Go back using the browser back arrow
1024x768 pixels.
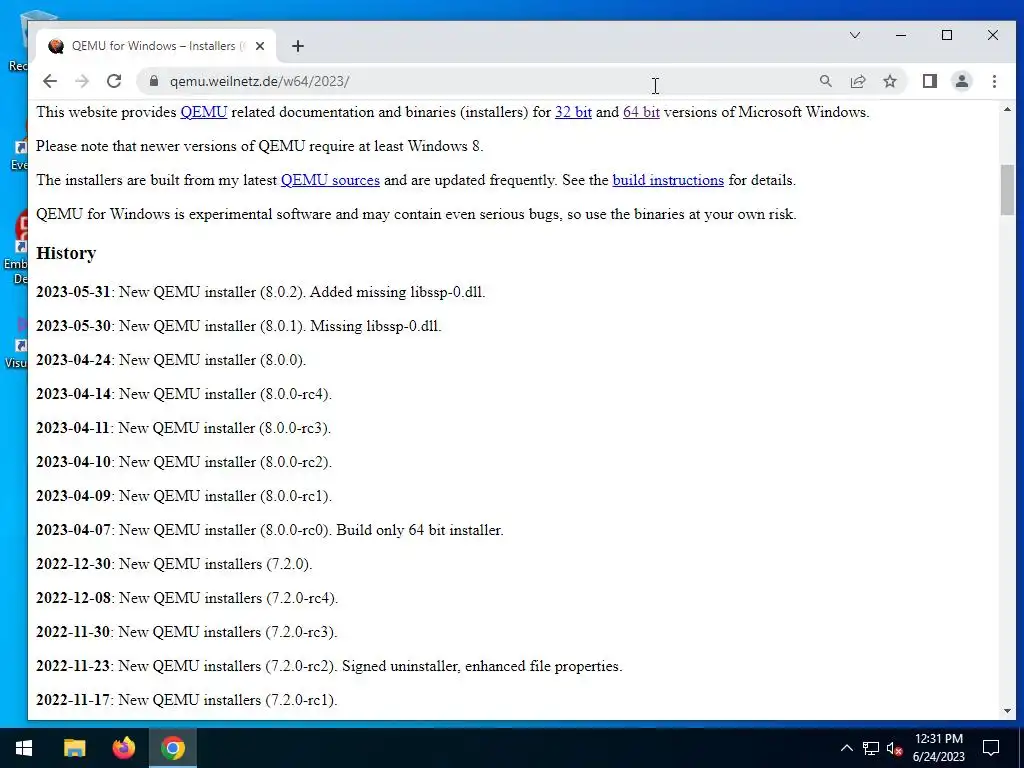point(50,81)
